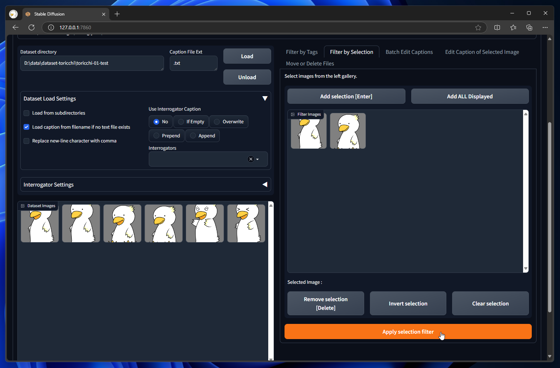Focus the Dataset directory input field
This screenshot has height=368, width=560.
tap(92, 63)
